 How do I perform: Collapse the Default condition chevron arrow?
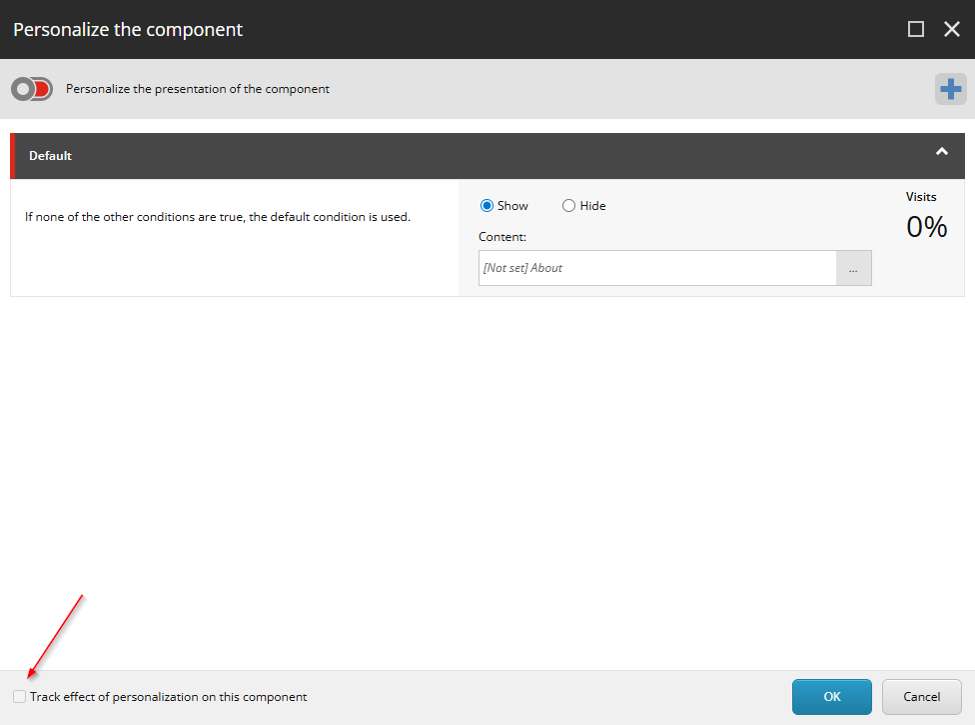(941, 152)
